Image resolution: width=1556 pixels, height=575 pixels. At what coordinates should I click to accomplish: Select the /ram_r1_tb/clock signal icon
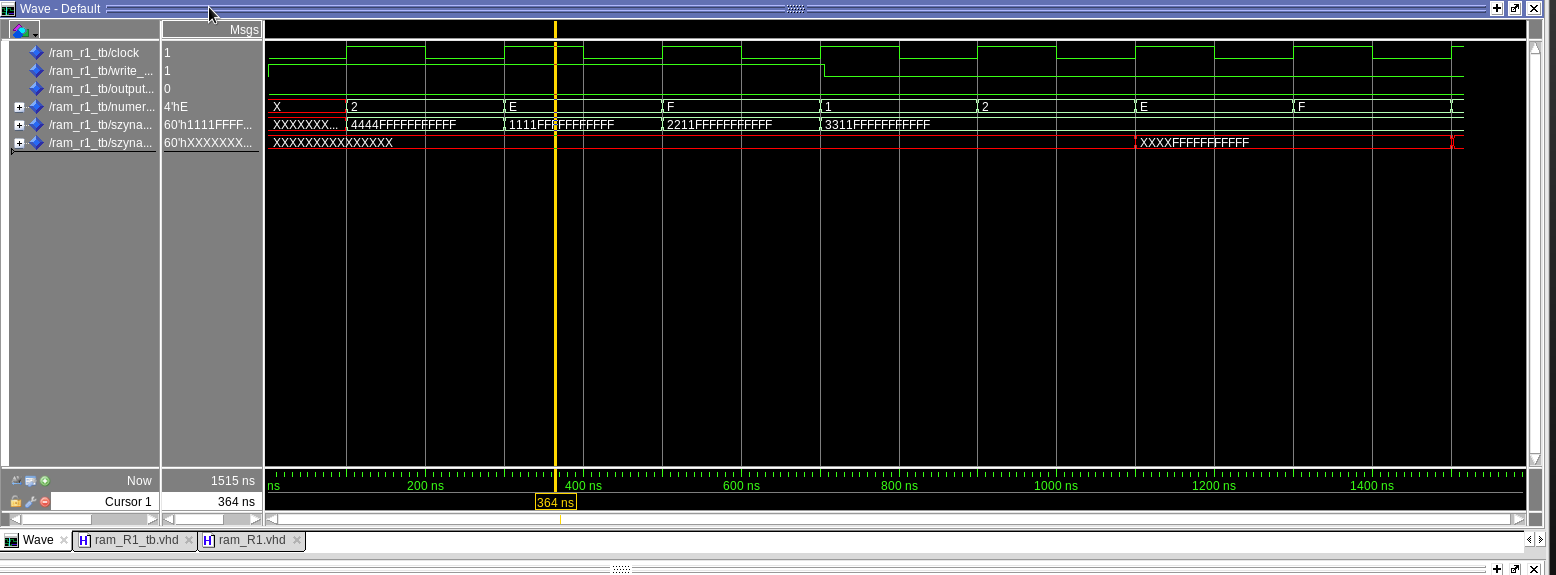tap(36, 53)
